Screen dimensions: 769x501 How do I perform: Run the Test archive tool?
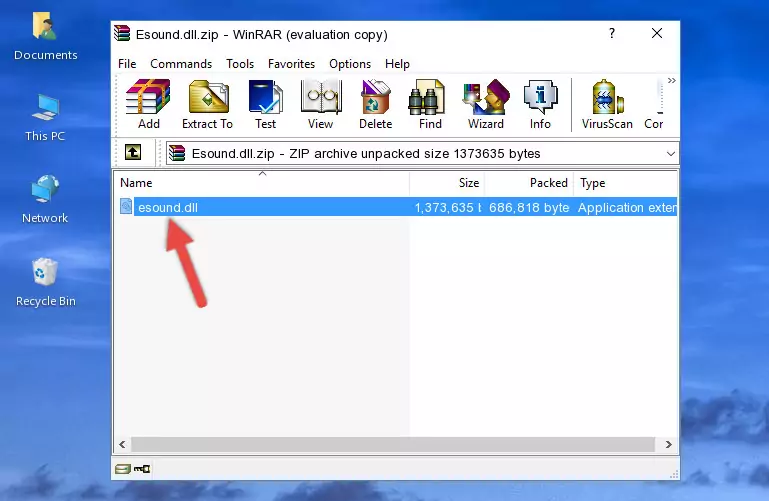pyautogui.click(x=265, y=104)
